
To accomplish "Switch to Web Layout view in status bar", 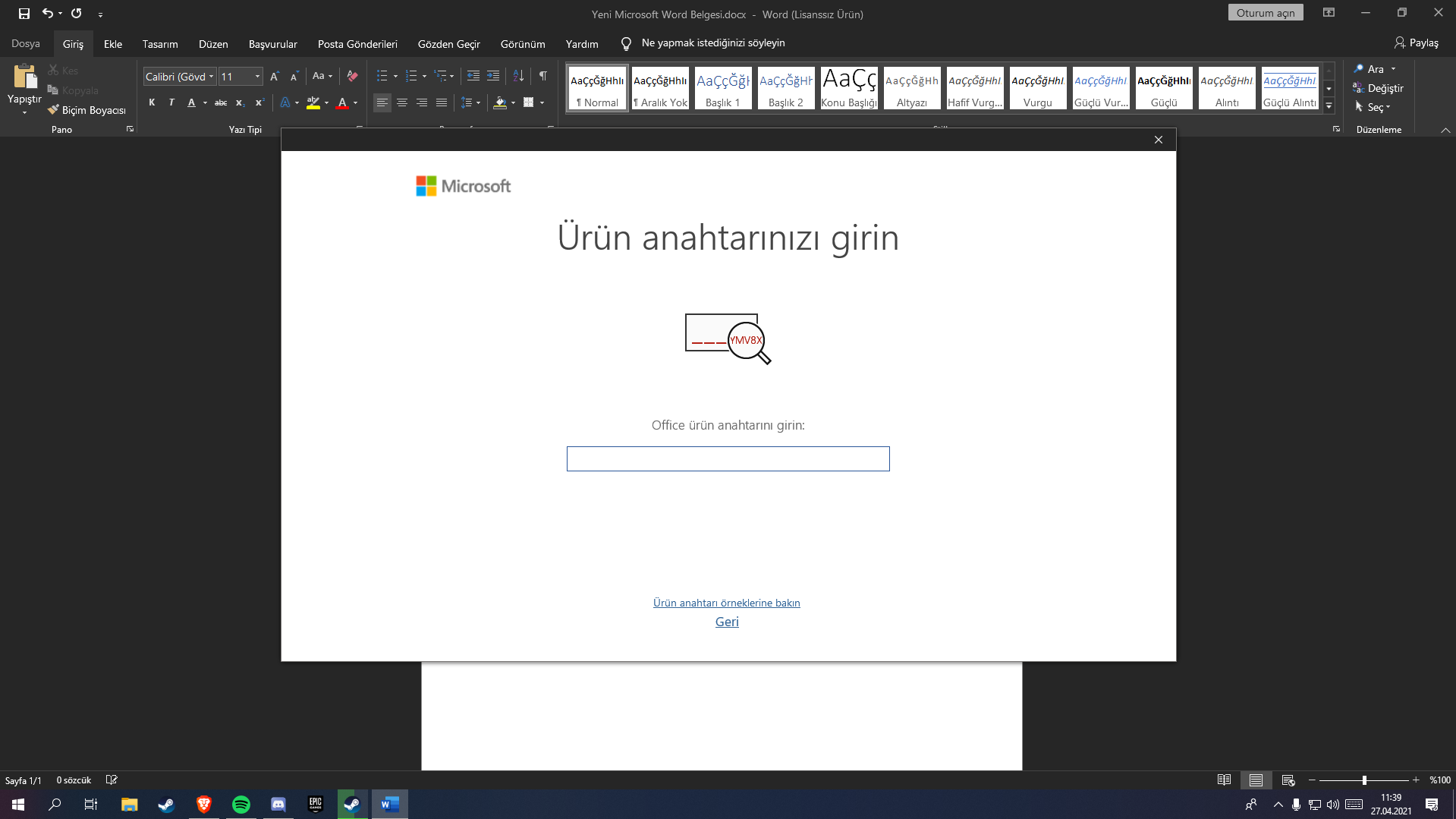I will tap(1288, 780).
